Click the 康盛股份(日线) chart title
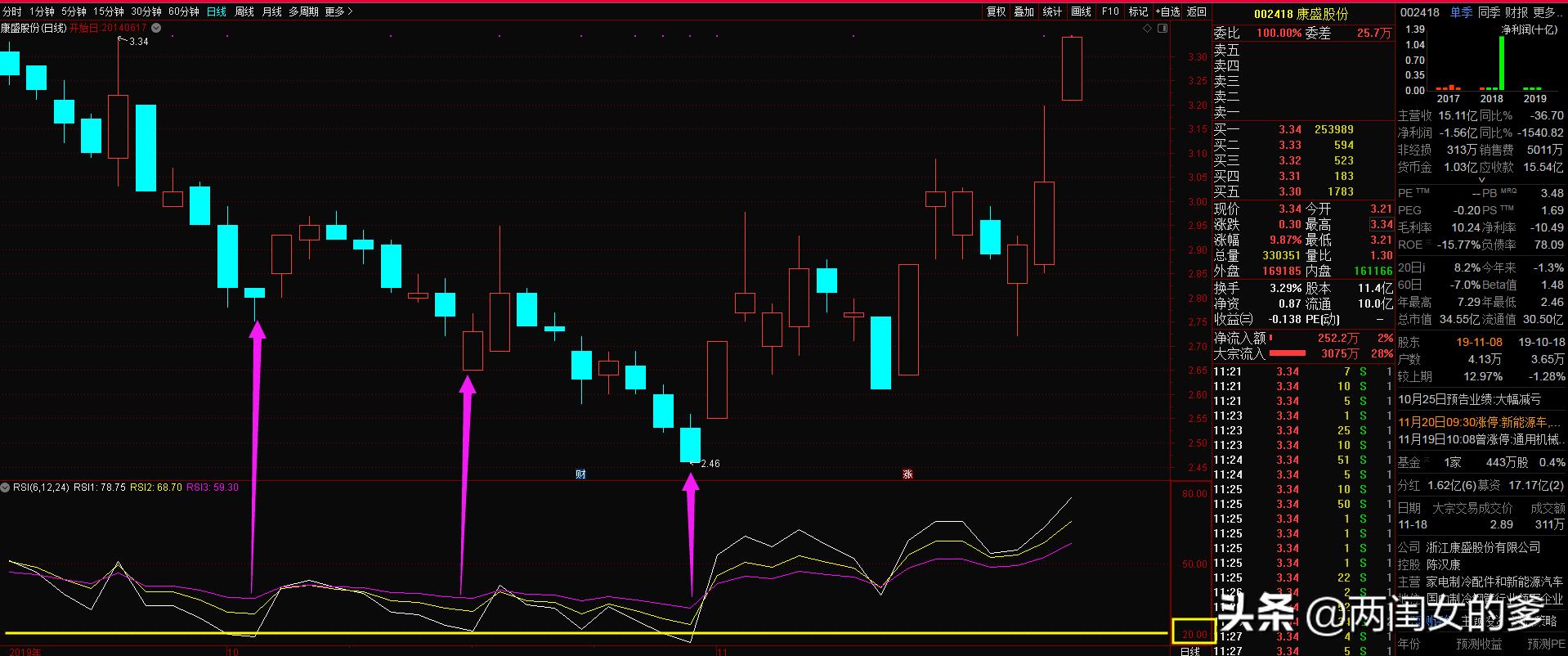Image resolution: width=1568 pixels, height=656 pixels. (x=34, y=28)
